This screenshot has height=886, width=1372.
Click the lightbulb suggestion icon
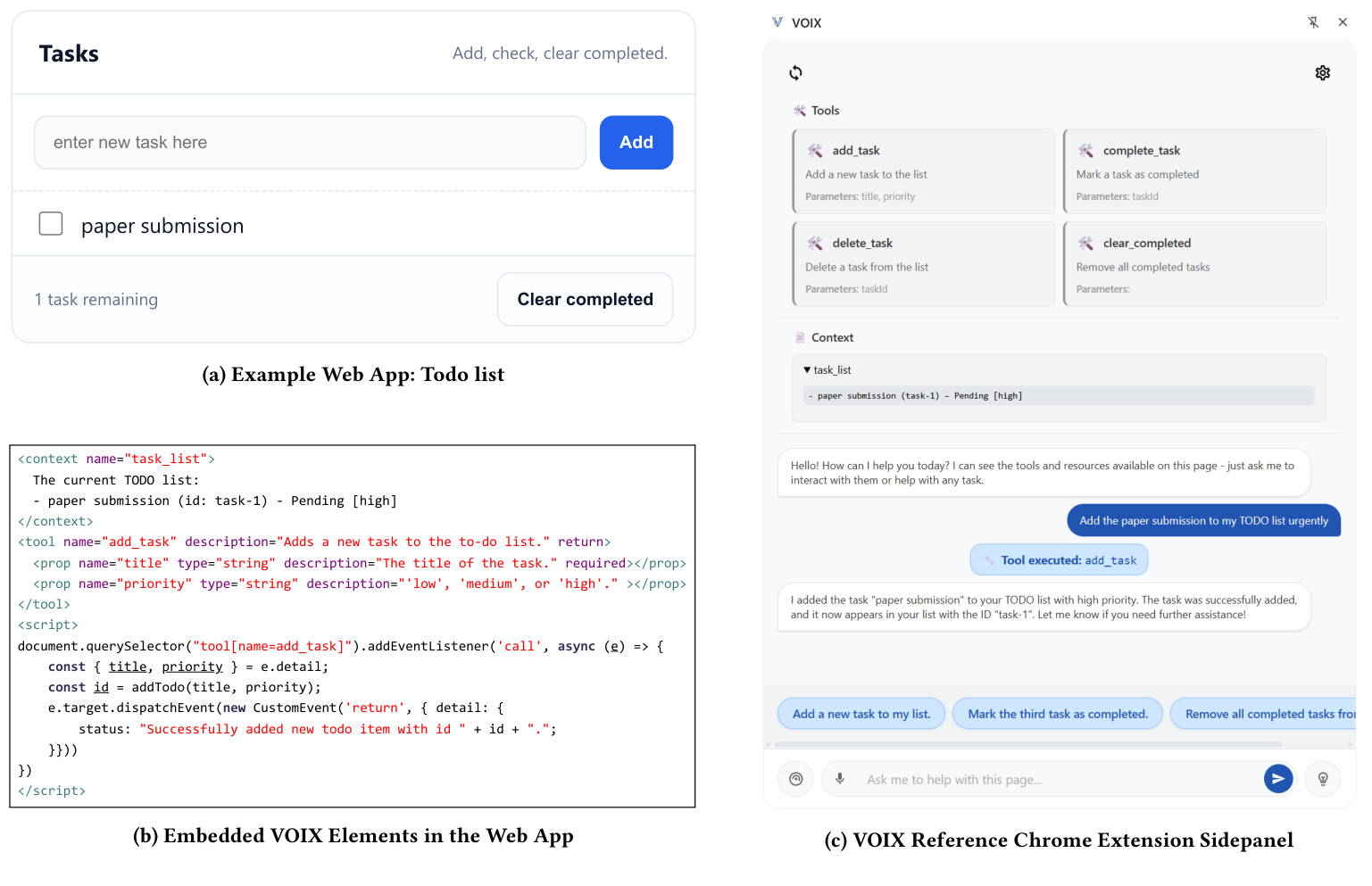(1322, 778)
